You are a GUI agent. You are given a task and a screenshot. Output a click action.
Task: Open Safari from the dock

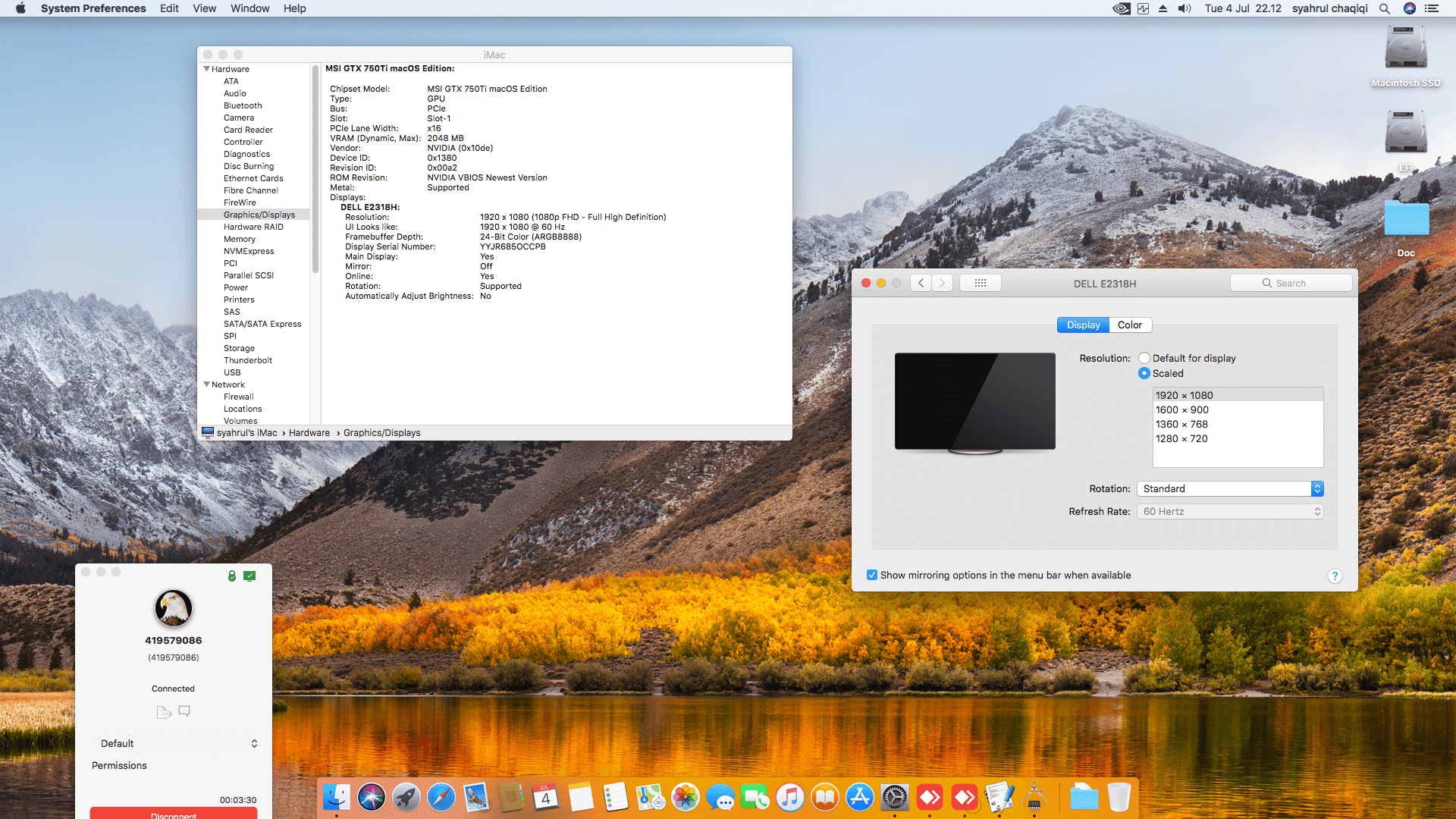pos(441,798)
